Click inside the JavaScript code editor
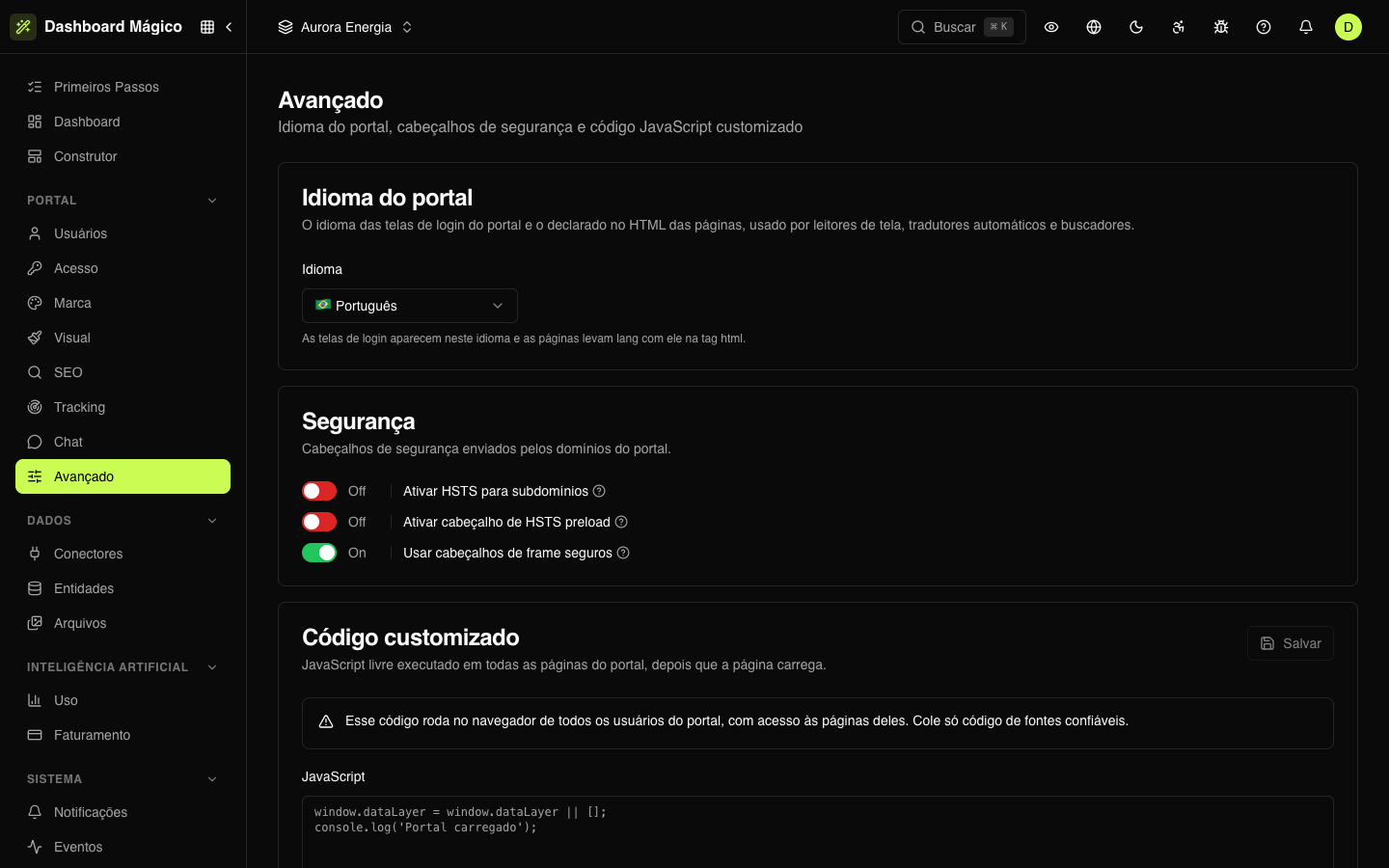 (x=818, y=831)
